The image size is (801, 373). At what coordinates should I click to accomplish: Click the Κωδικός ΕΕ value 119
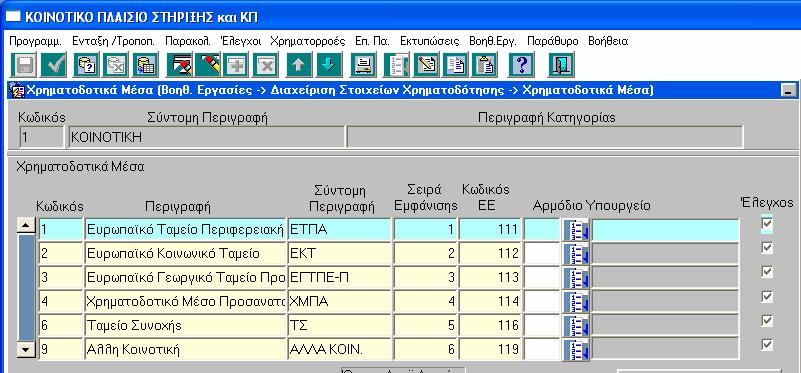point(490,350)
